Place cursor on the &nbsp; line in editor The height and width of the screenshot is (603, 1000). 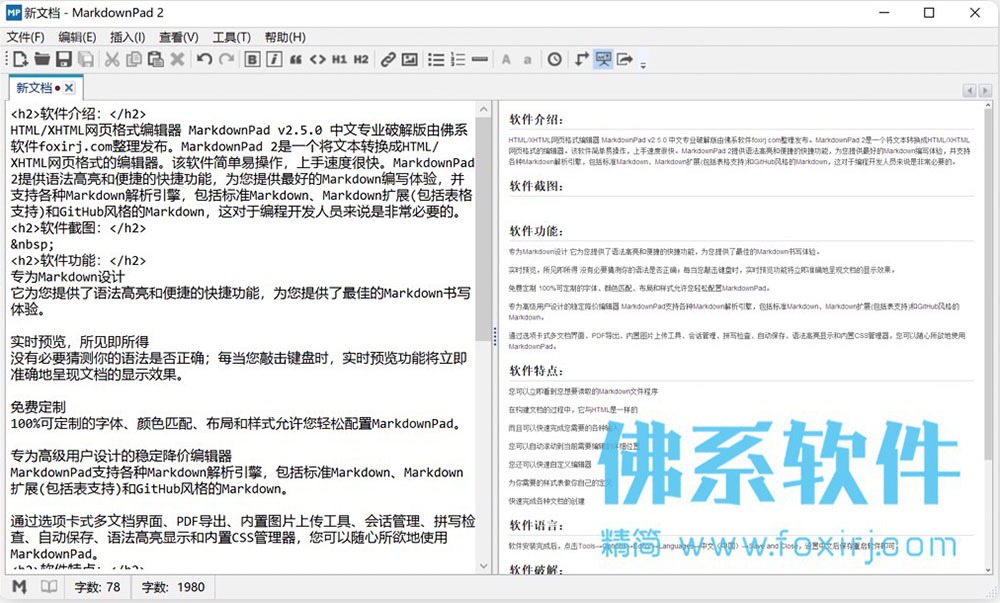pyautogui.click(x=33, y=244)
